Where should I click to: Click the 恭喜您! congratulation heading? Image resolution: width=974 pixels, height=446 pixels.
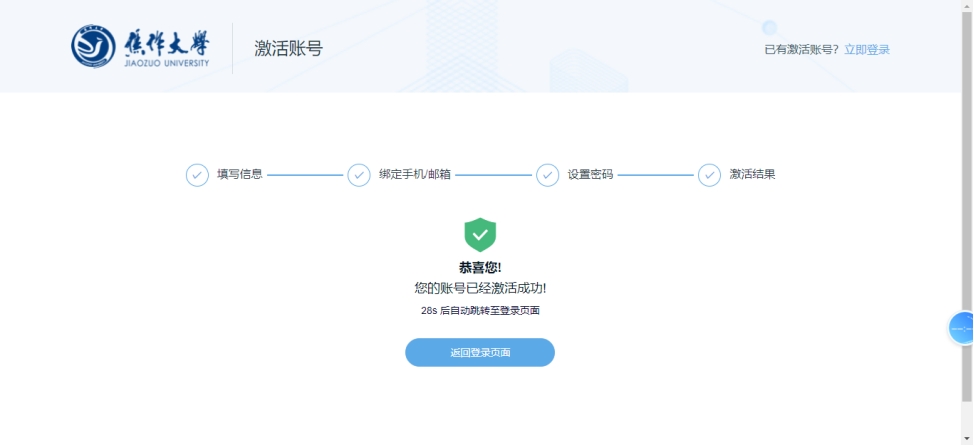click(480, 268)
